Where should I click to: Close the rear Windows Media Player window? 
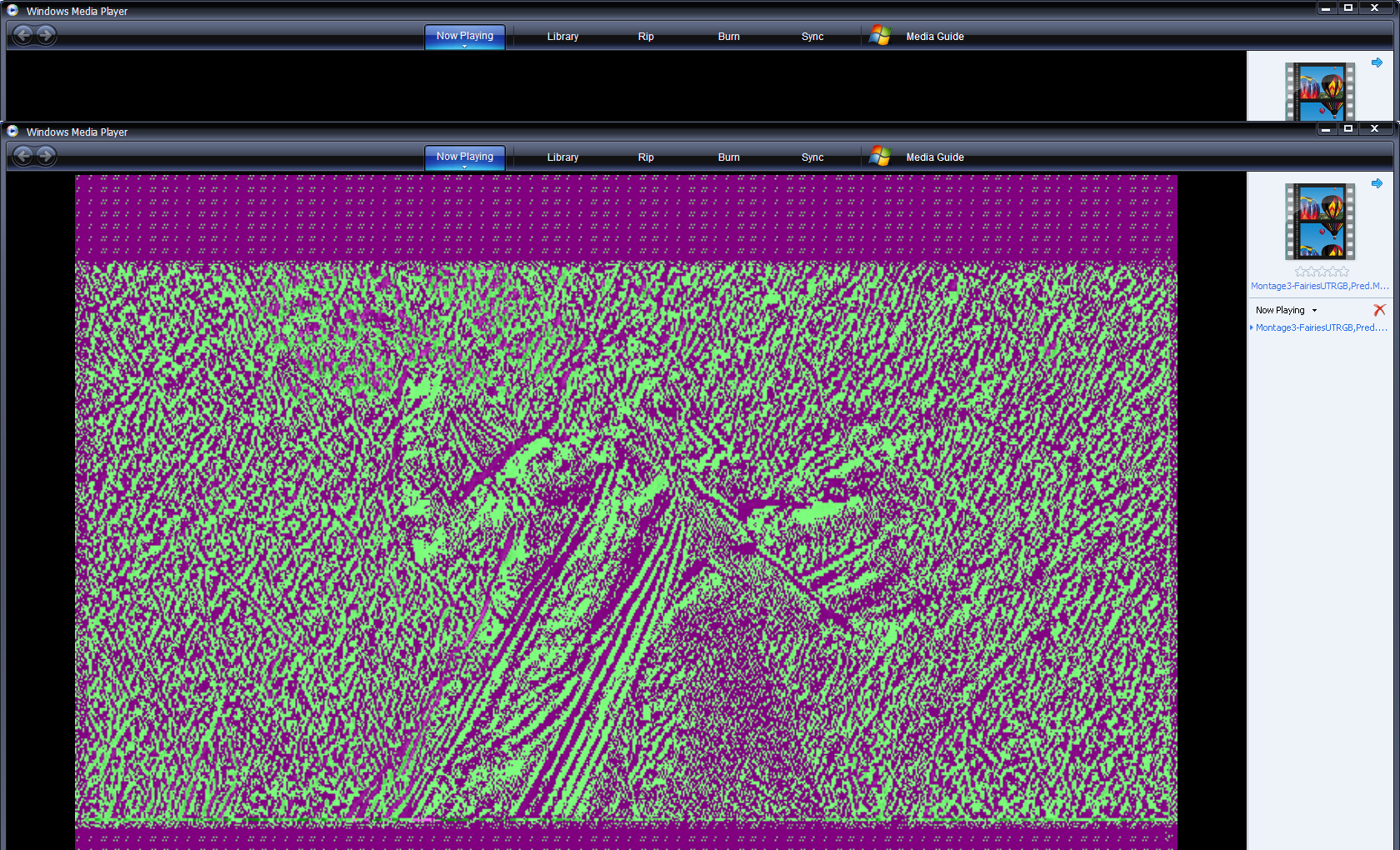coord(1375,7)
